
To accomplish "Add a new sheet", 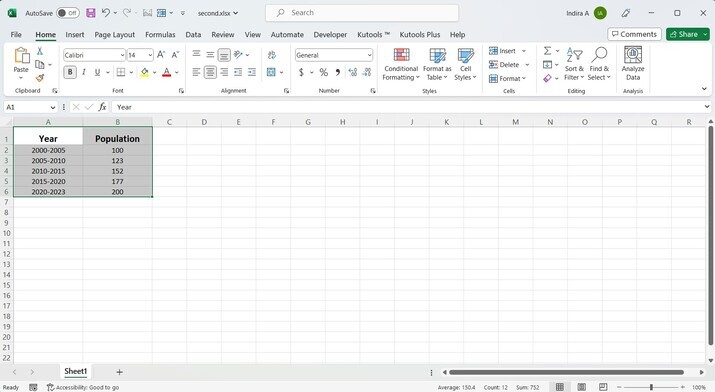I will (119, 372).
